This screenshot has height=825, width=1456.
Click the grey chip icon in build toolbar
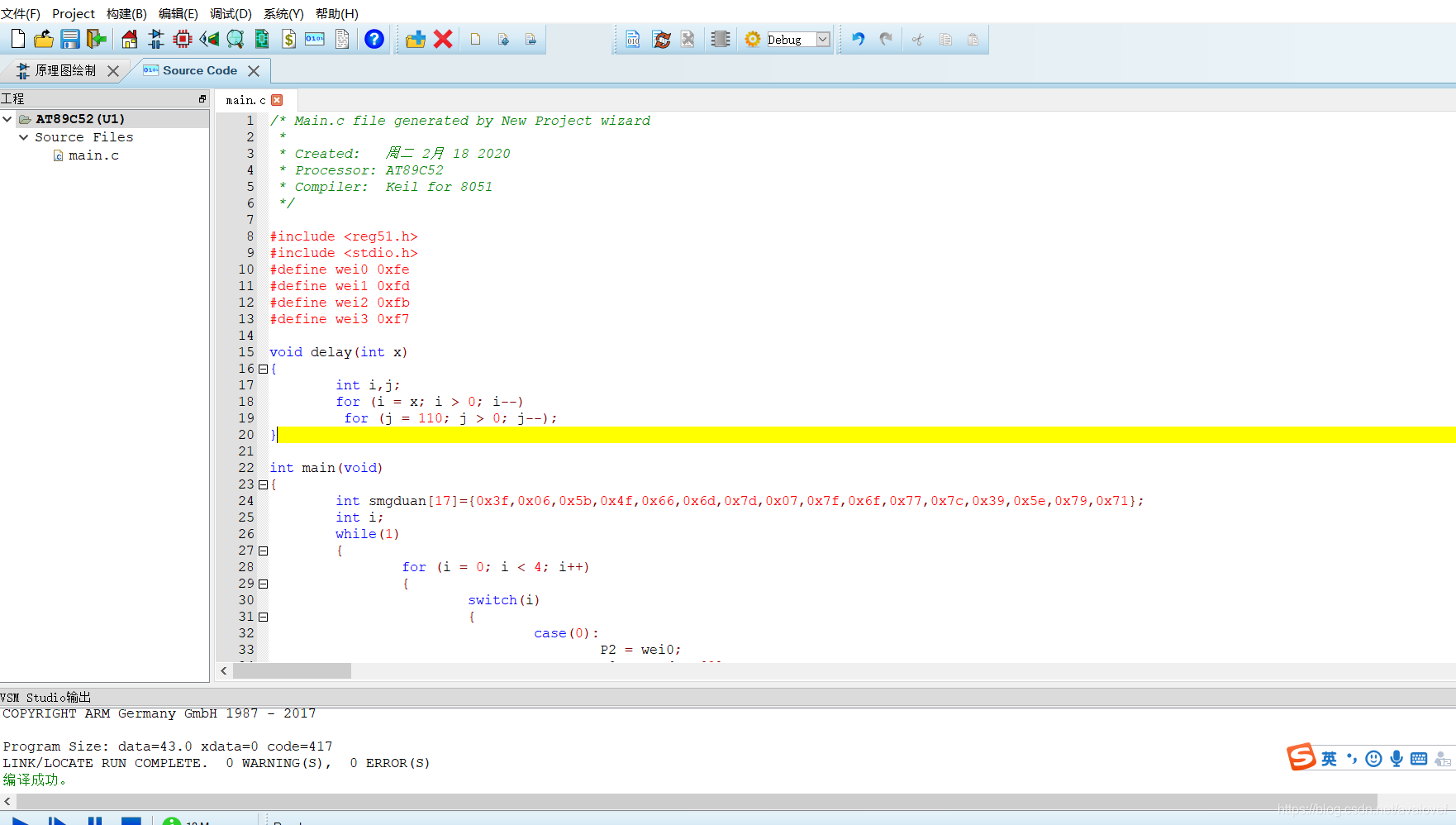(x=721, y=39)
